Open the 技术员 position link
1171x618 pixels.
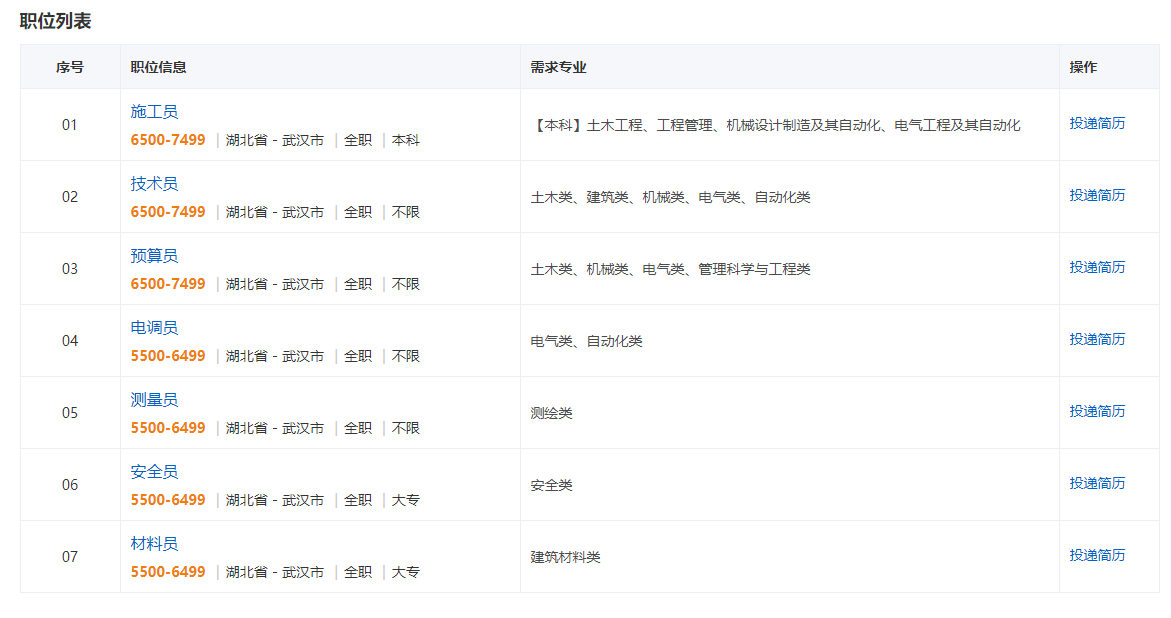point(154,184)
